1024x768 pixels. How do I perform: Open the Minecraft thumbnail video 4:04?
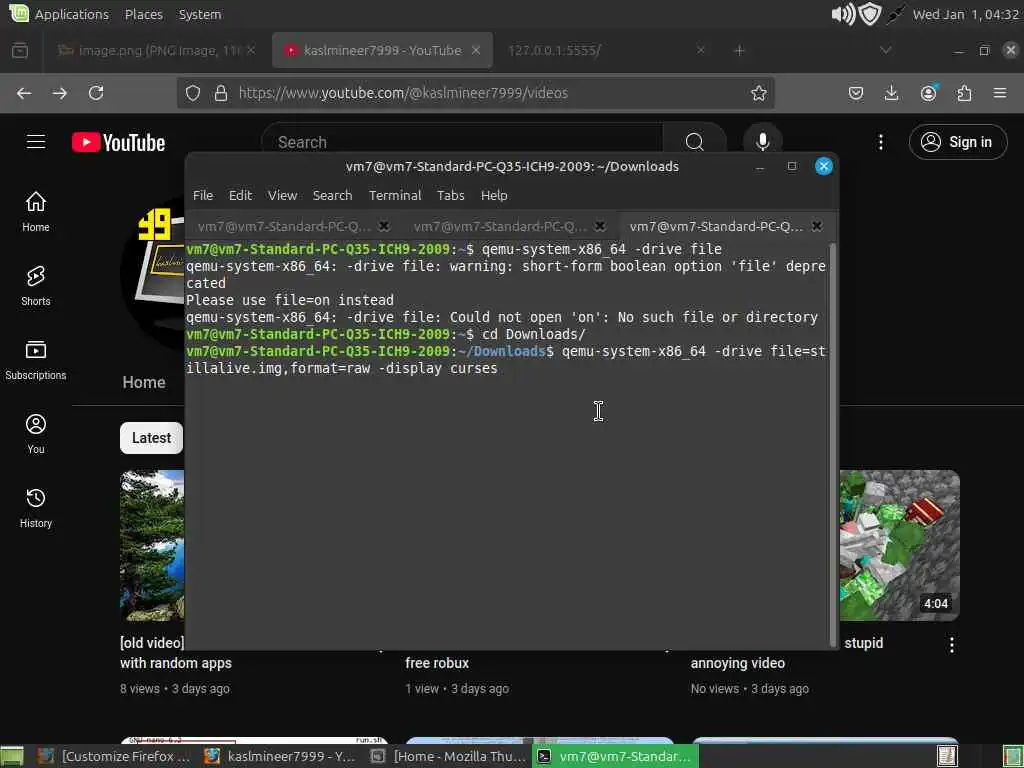click(x=900, y=545)
